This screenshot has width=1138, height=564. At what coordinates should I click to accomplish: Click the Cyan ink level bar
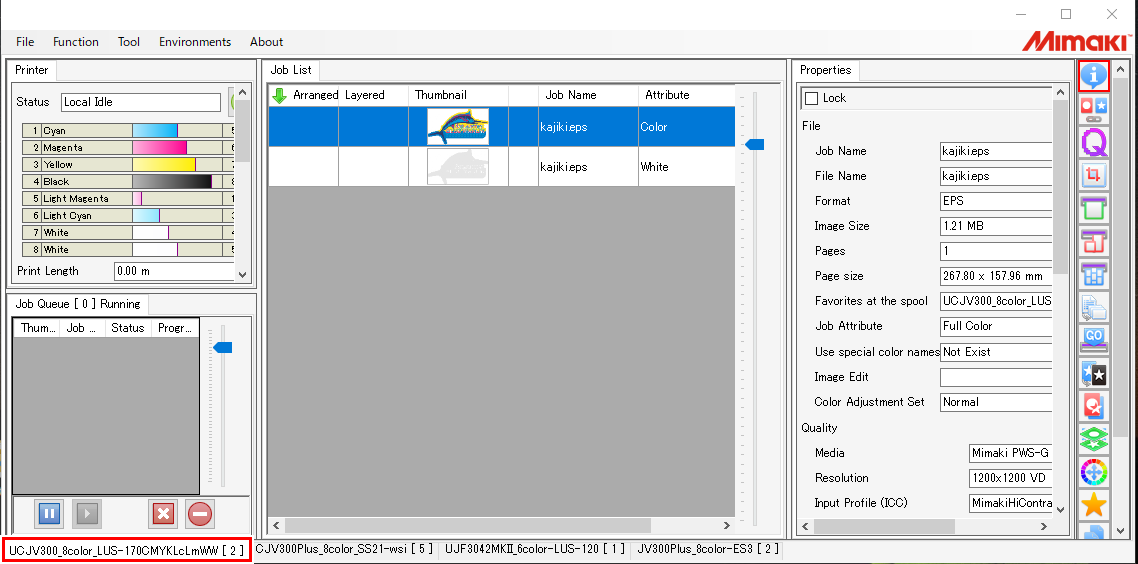point(177,131)
